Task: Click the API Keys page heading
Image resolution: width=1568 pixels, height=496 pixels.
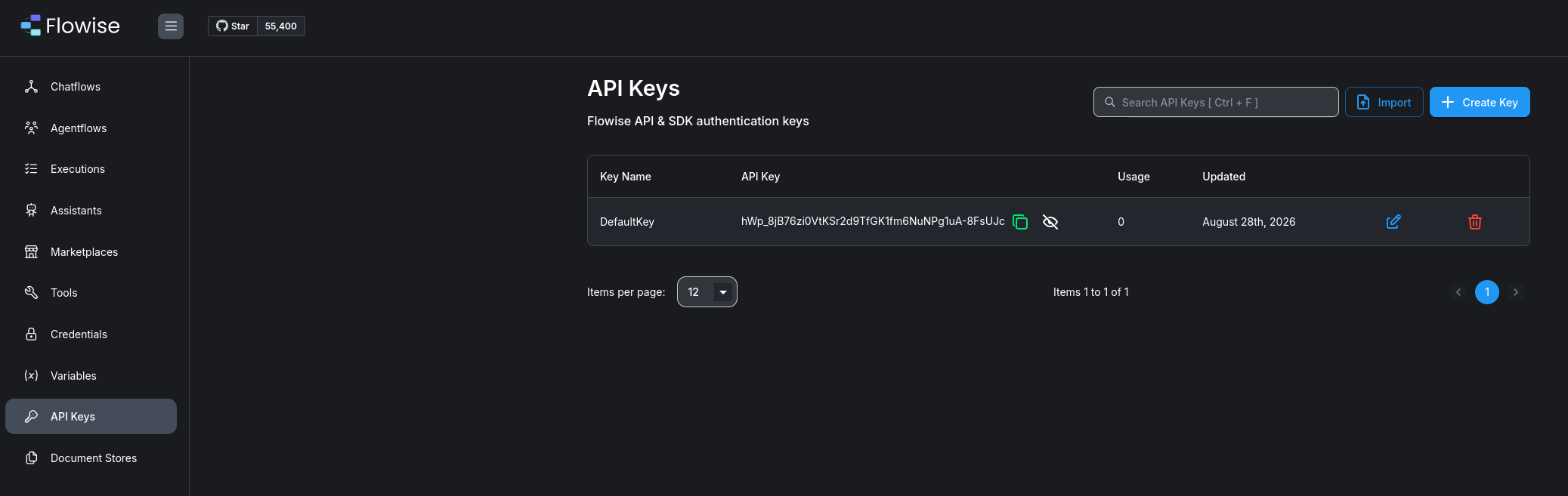Action: [x=633, y=88]
